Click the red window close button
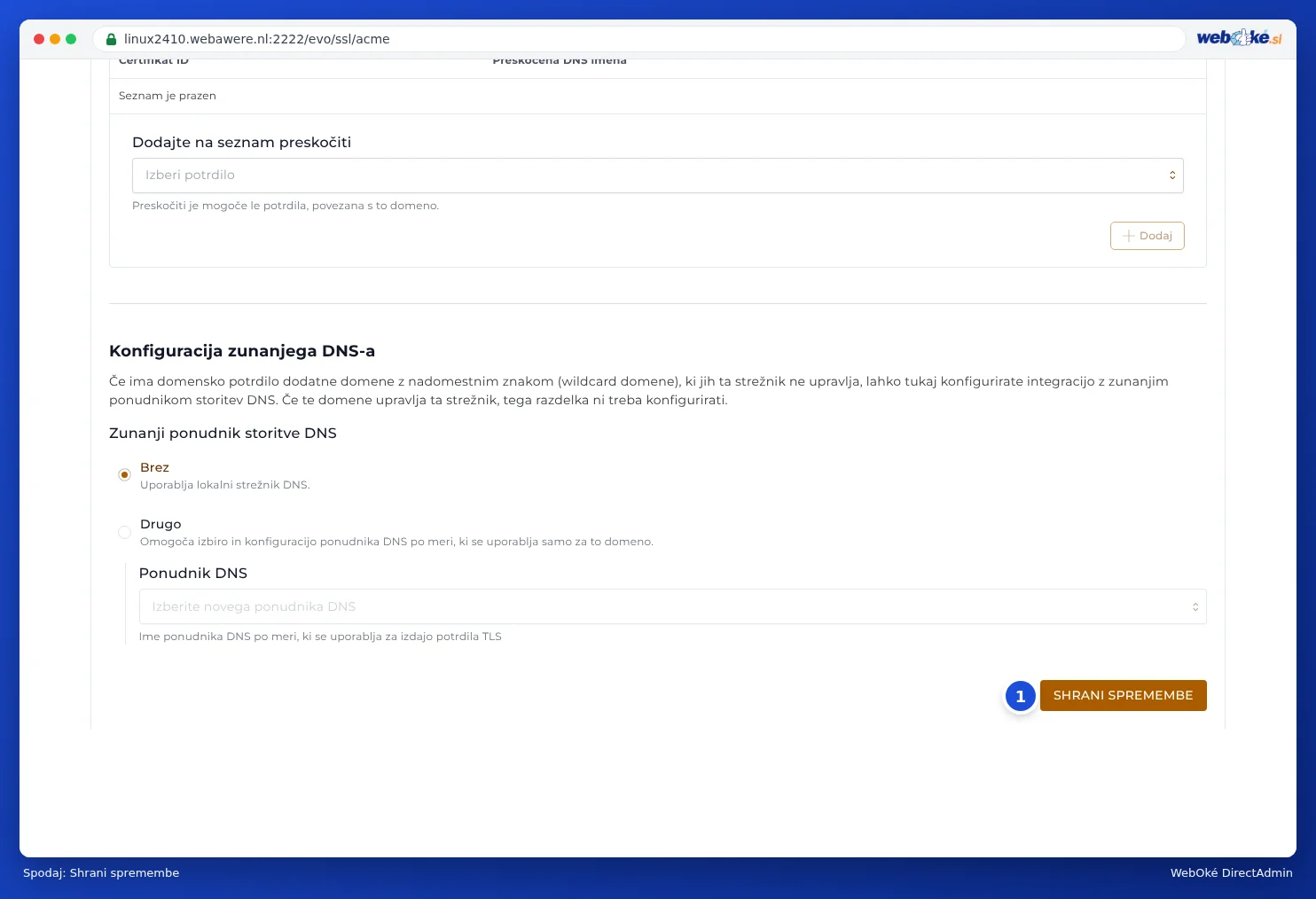Viewport: 1316px width, 899px height. click(x=39, y=39)
